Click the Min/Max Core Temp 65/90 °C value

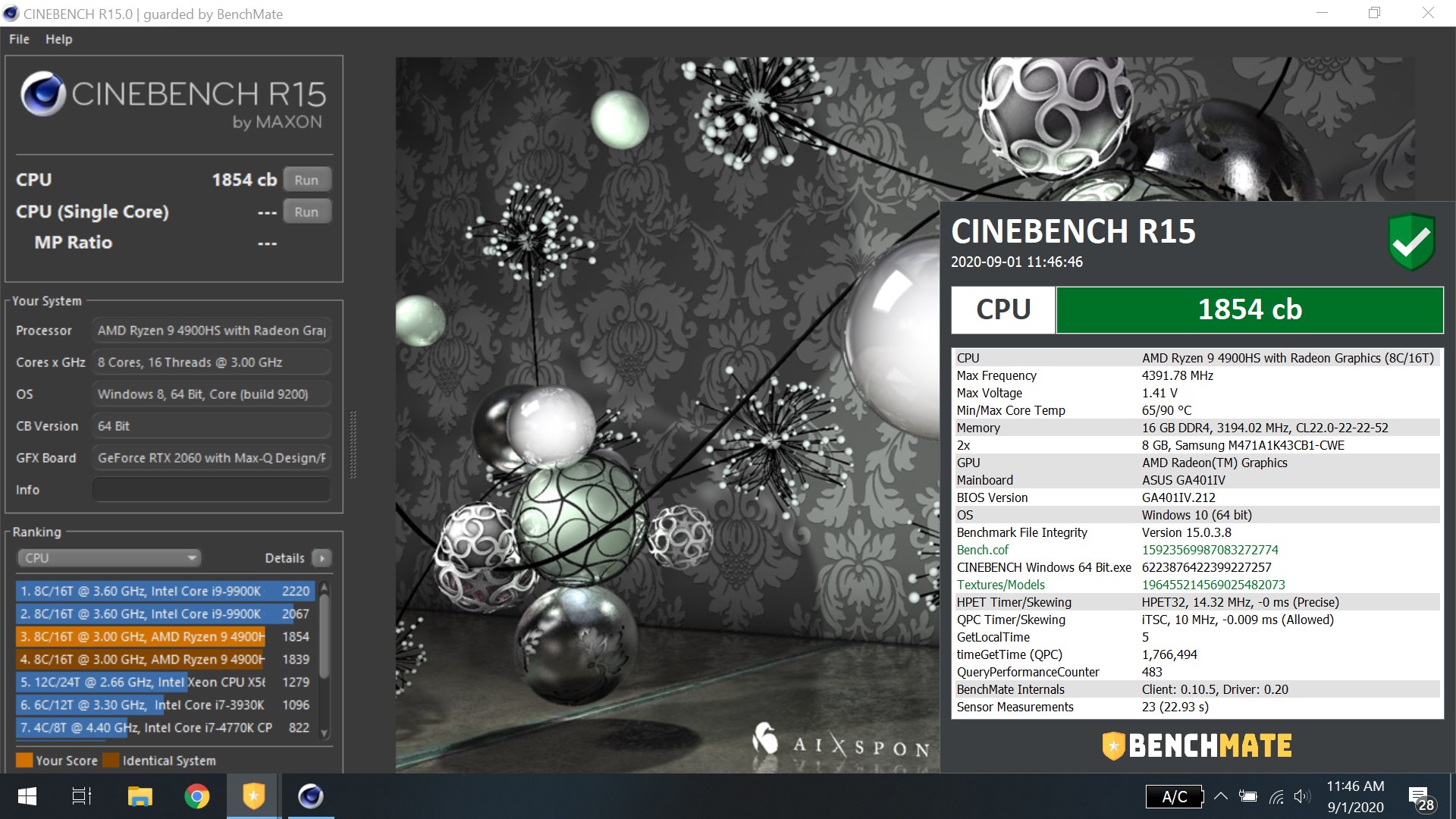click(1166, 410)
